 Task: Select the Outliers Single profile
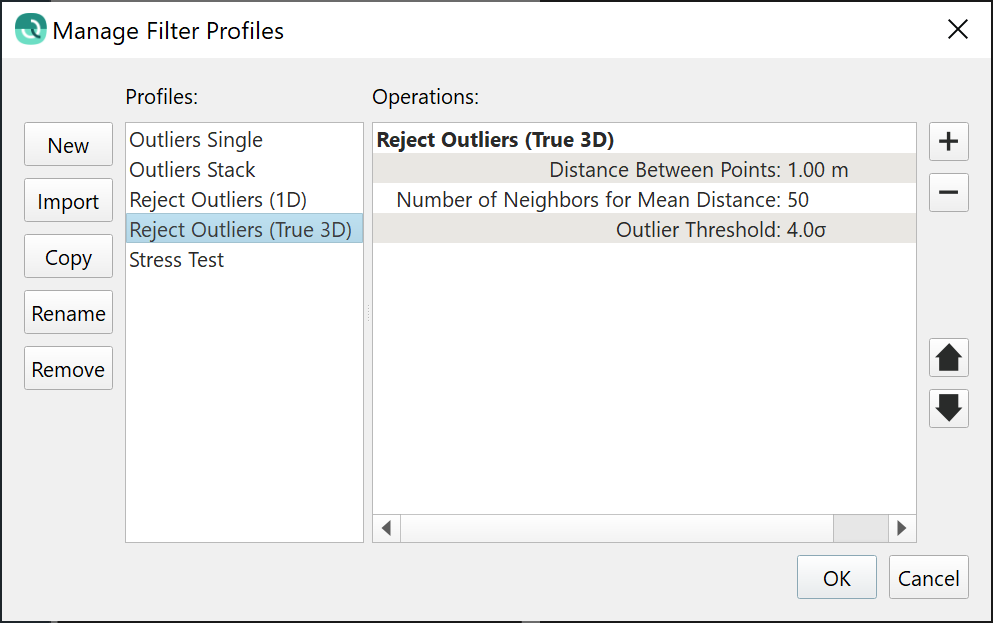coord(196,140)
